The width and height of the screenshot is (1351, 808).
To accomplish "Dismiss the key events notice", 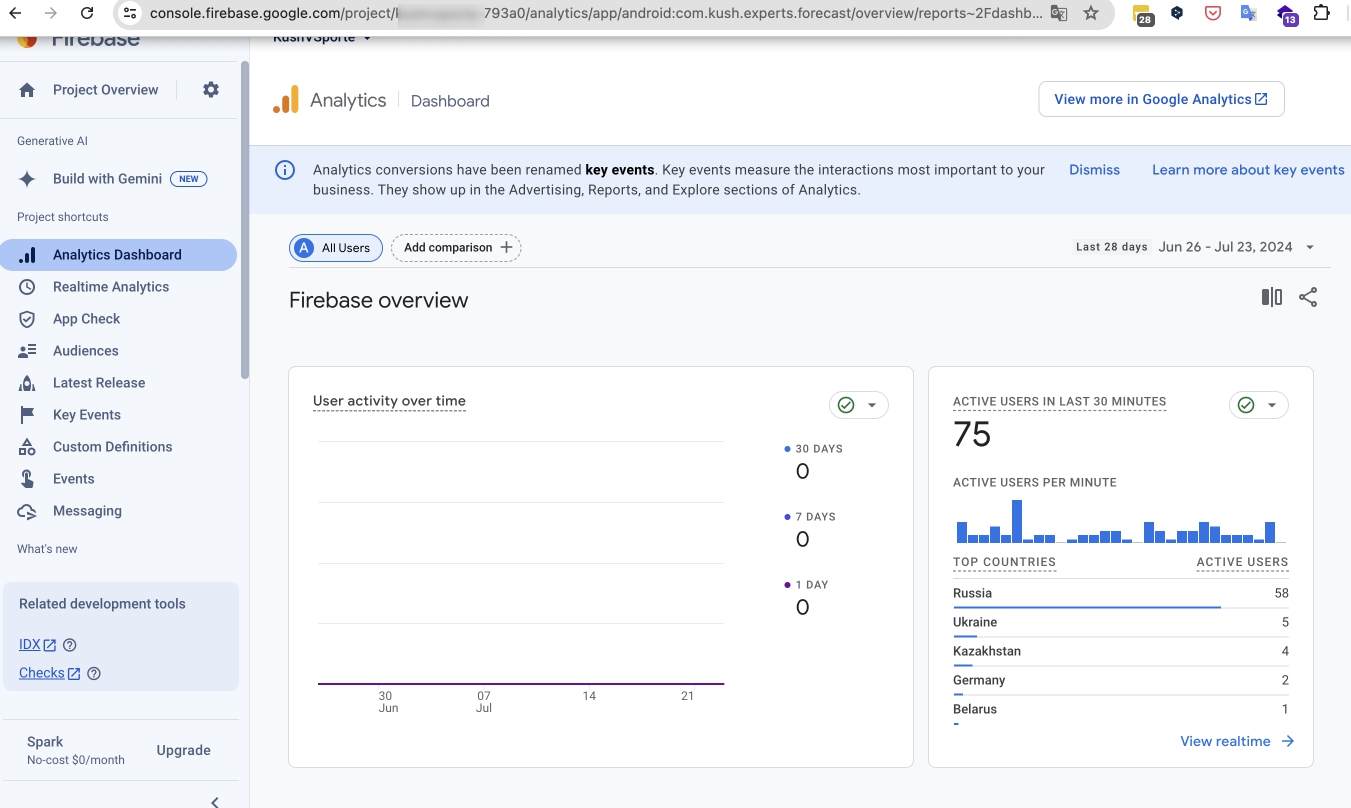I will pos(1094,170).
